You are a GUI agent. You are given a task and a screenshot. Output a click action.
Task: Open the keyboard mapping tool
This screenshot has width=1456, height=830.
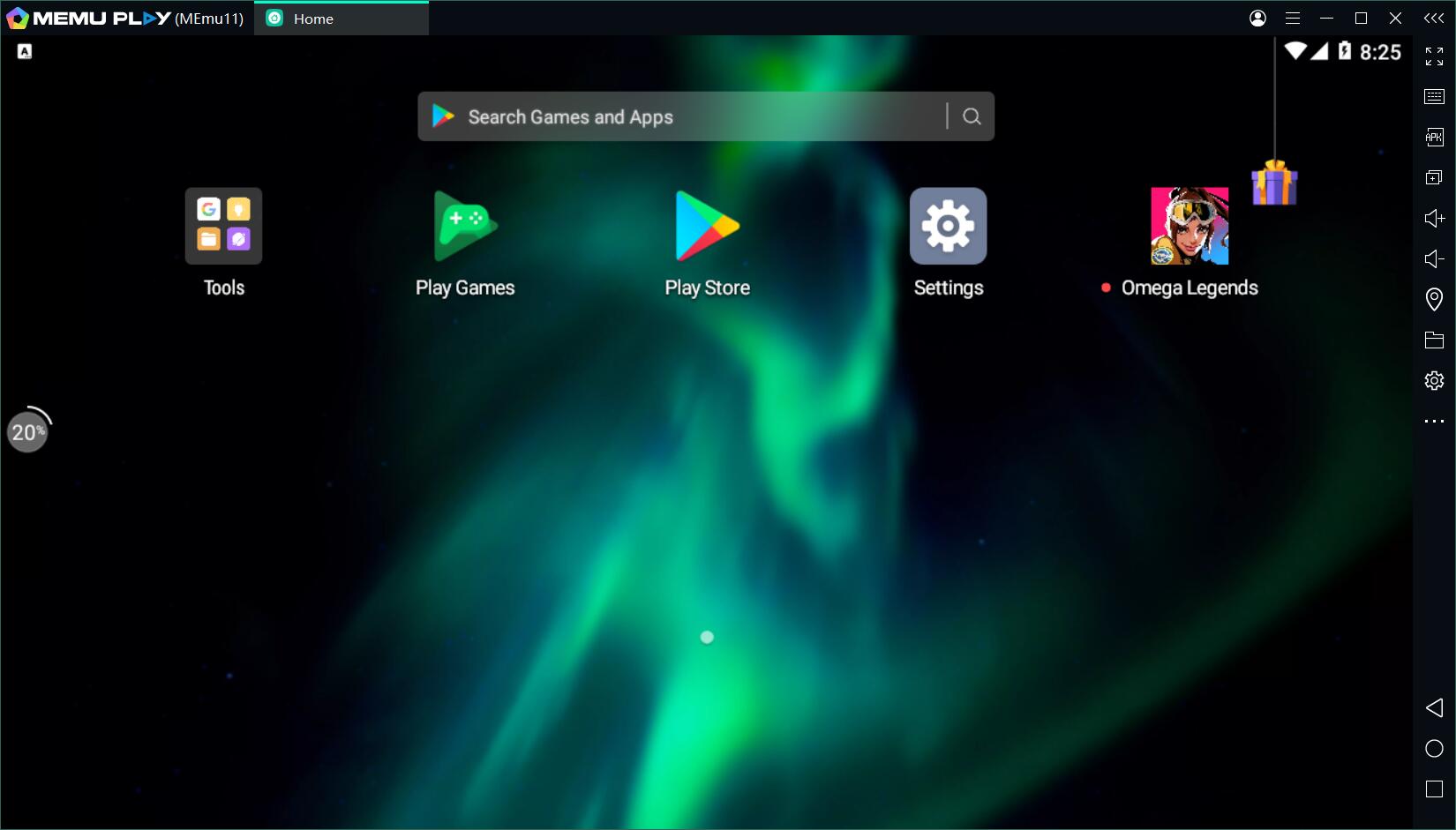[x=1434, y=97]
